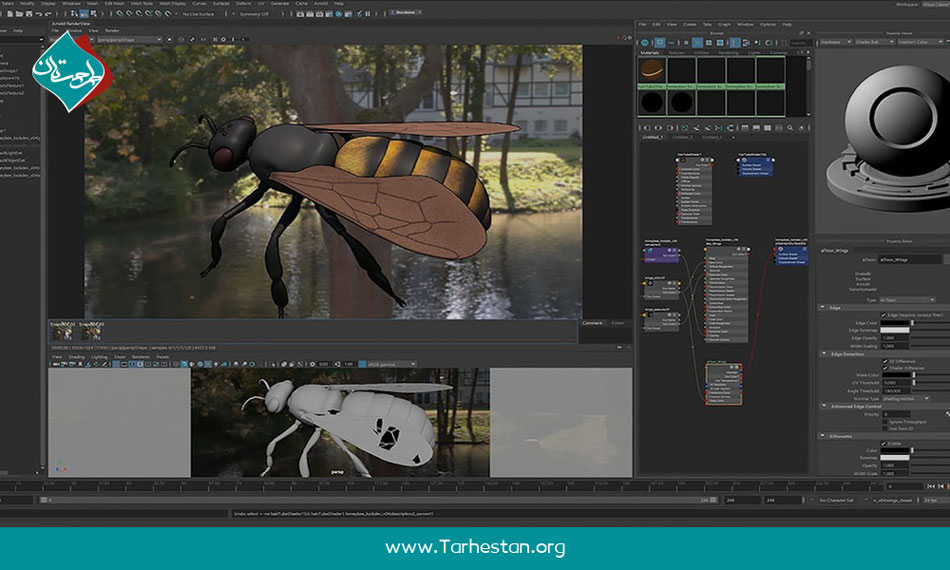Screen dimensions: 950x570
Task: Click the Comment tab beside the snapshots
Action: click(592, 323)
